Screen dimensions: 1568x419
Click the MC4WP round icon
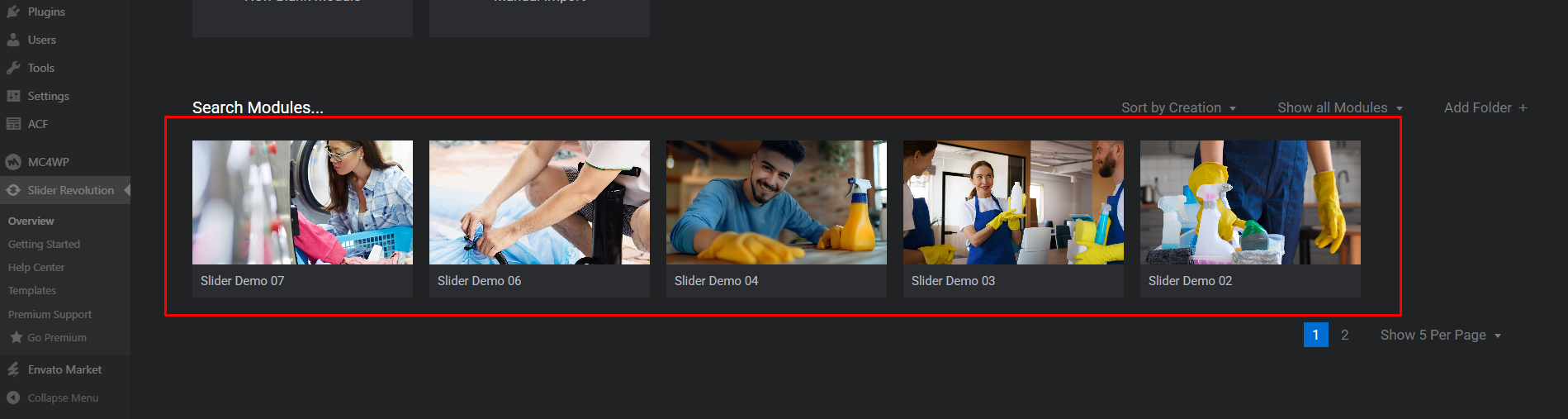tap(13, 162)
